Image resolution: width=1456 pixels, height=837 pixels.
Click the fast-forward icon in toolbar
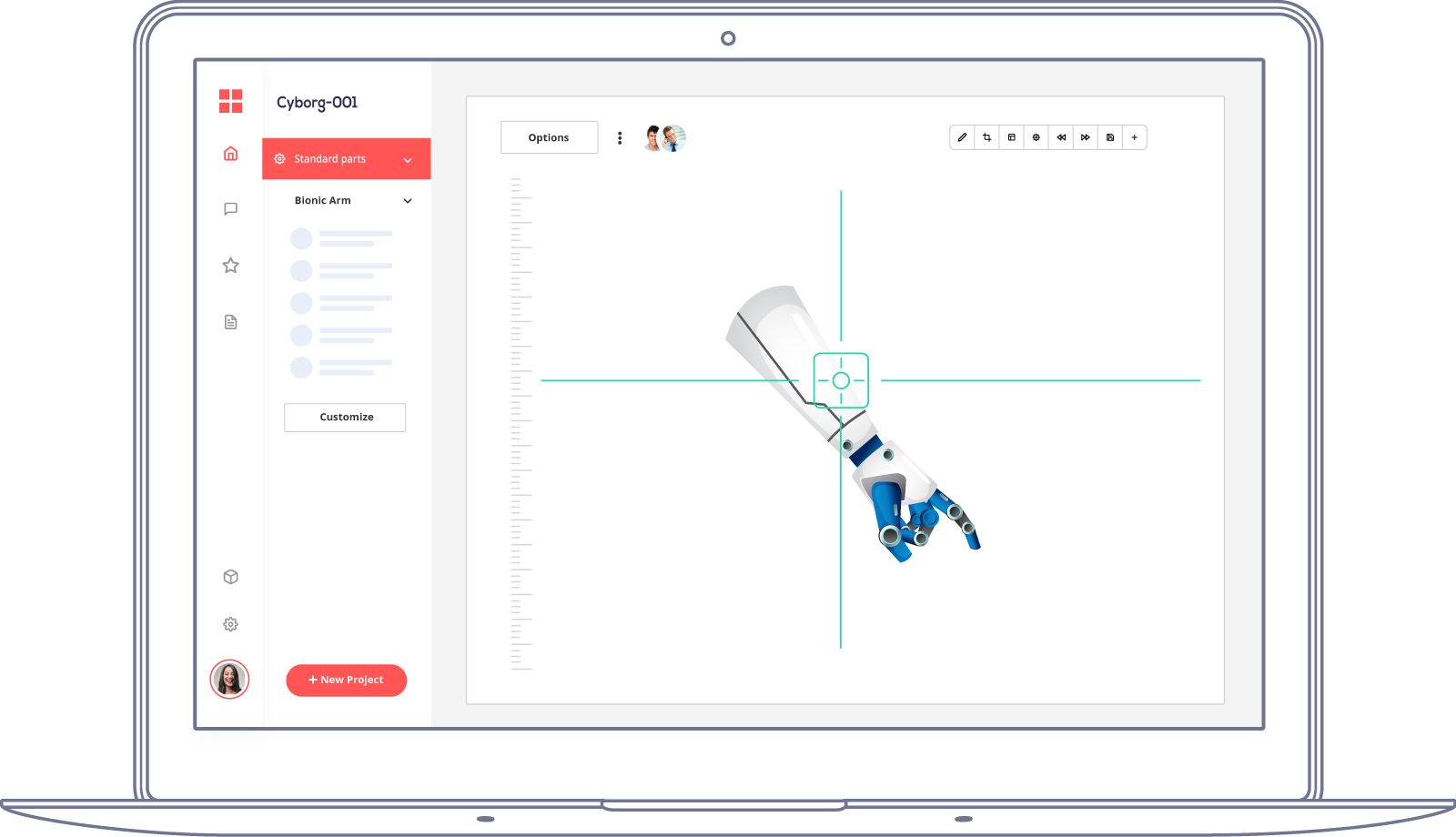(x=1086, y=137)
